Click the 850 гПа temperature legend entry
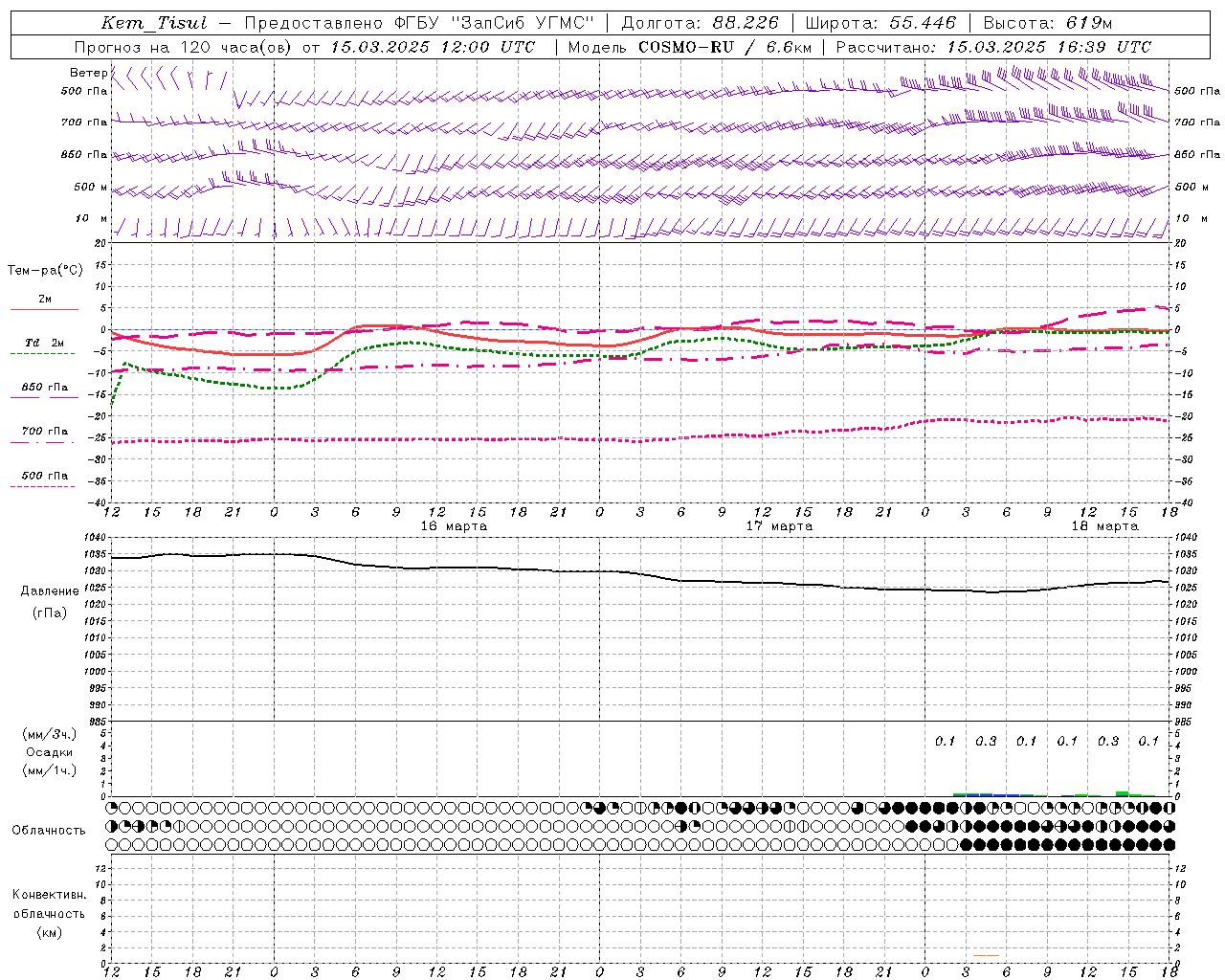The image size is (1225, 980). (44, 387)
